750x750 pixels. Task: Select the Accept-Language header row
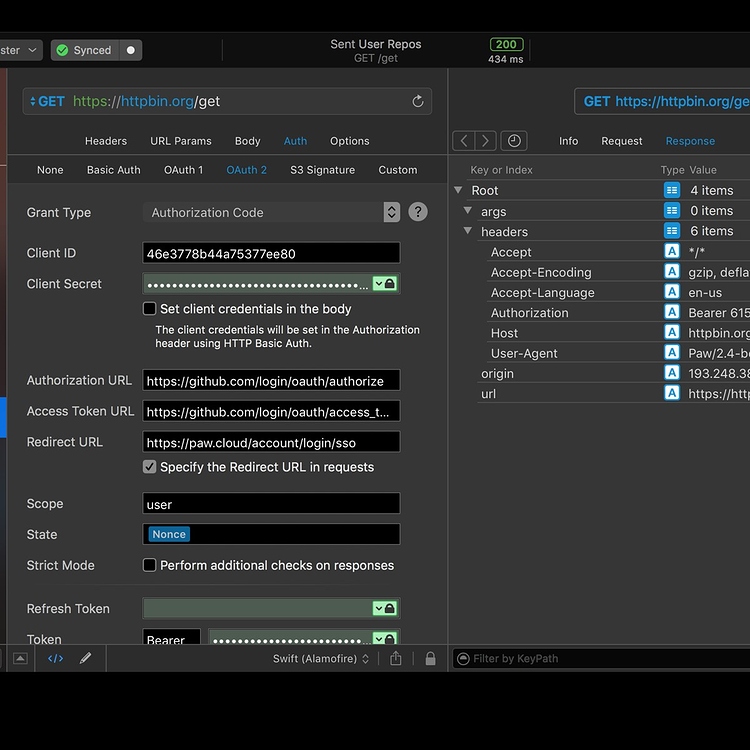tap(618, 292)
